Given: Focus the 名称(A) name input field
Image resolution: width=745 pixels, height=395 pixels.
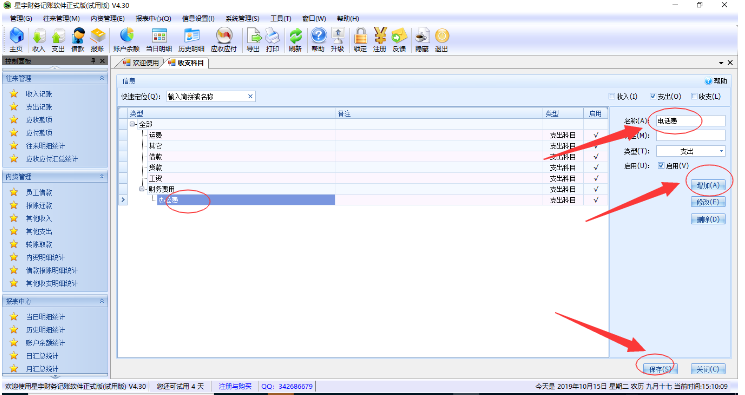Looking at the screenshot, I should click(x=691, y=121).
